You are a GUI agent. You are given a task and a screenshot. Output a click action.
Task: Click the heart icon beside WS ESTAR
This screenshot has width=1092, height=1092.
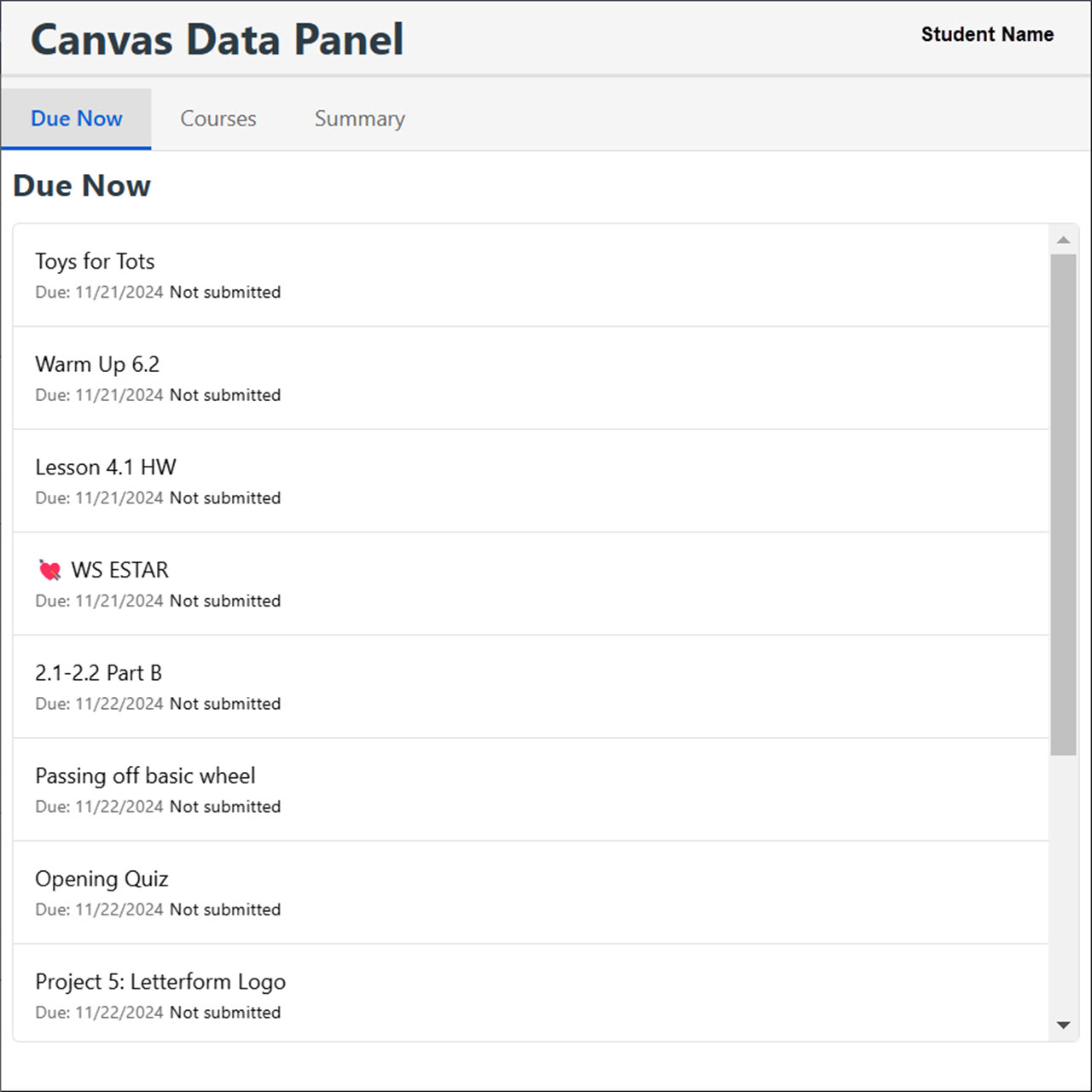50,570
